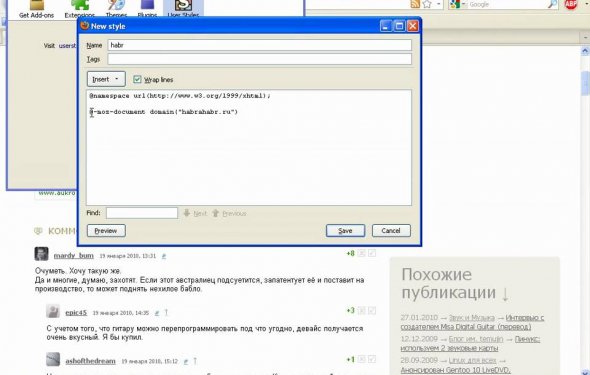Click the Save button
The height and width of the screenshot is (375, 590).
tap(345, 231)
